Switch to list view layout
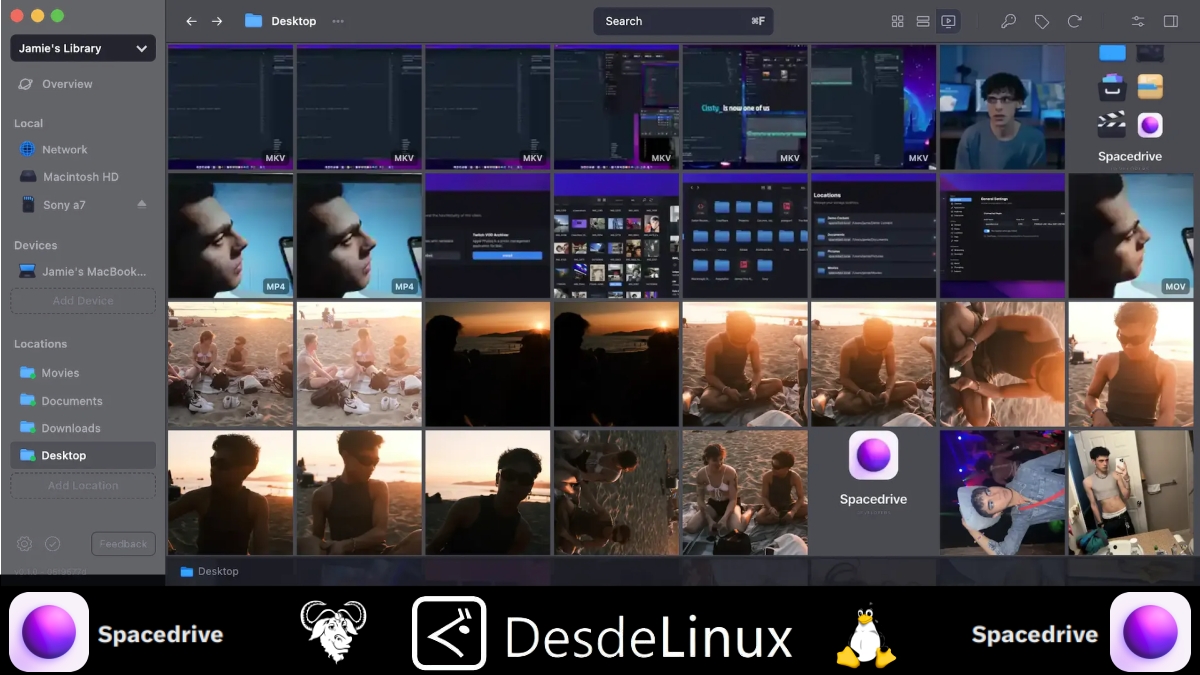 (x=923, y=21)
